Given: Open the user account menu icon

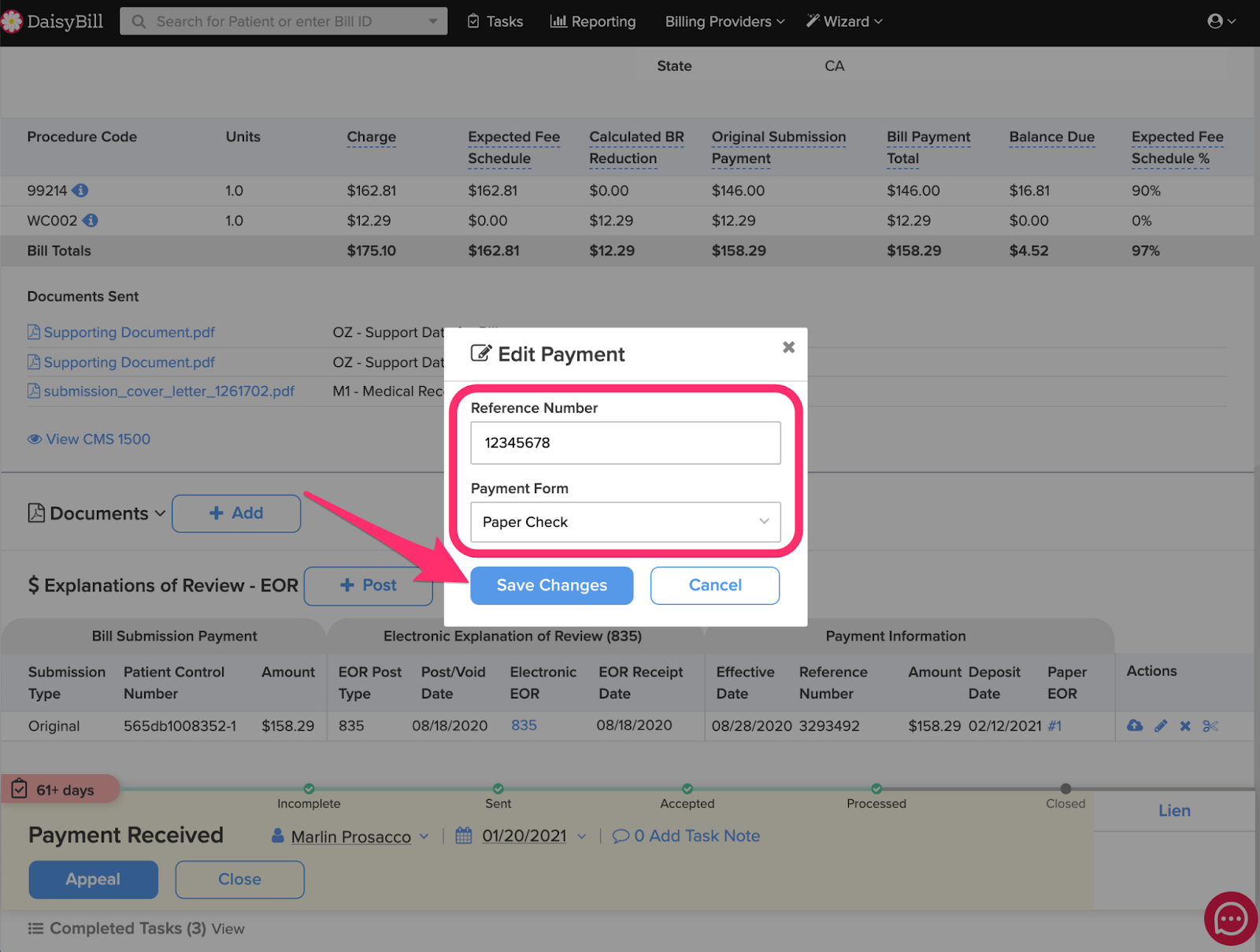Looking at the screenshot, I should [1215, 21].
